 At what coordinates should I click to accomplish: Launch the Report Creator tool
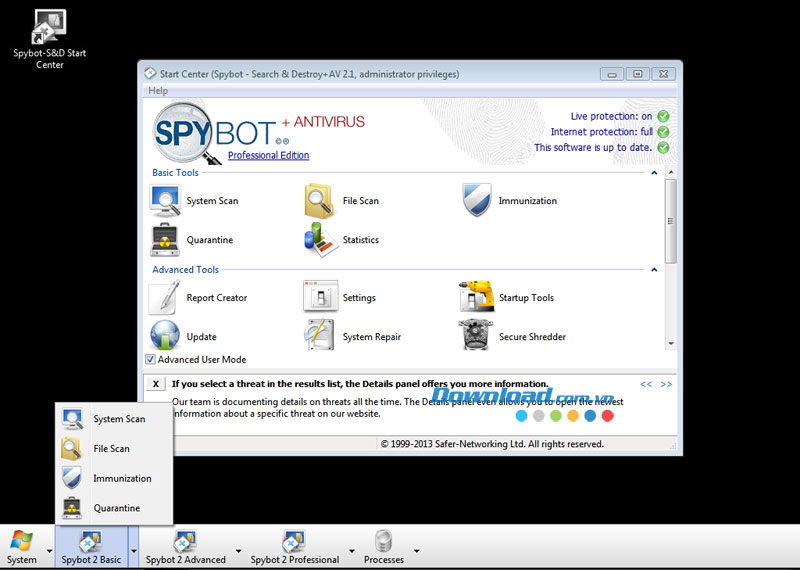pyautogui.click(x=165, y=298)
